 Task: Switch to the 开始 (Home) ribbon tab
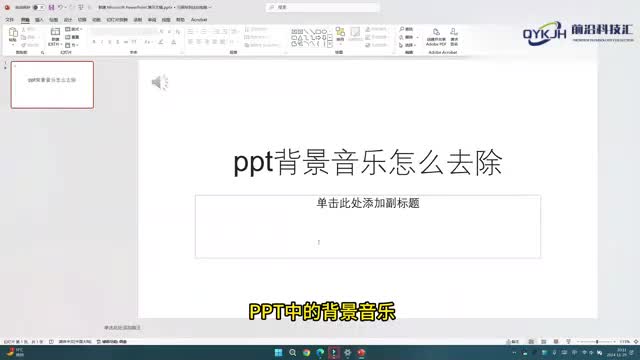click(25, 20)
